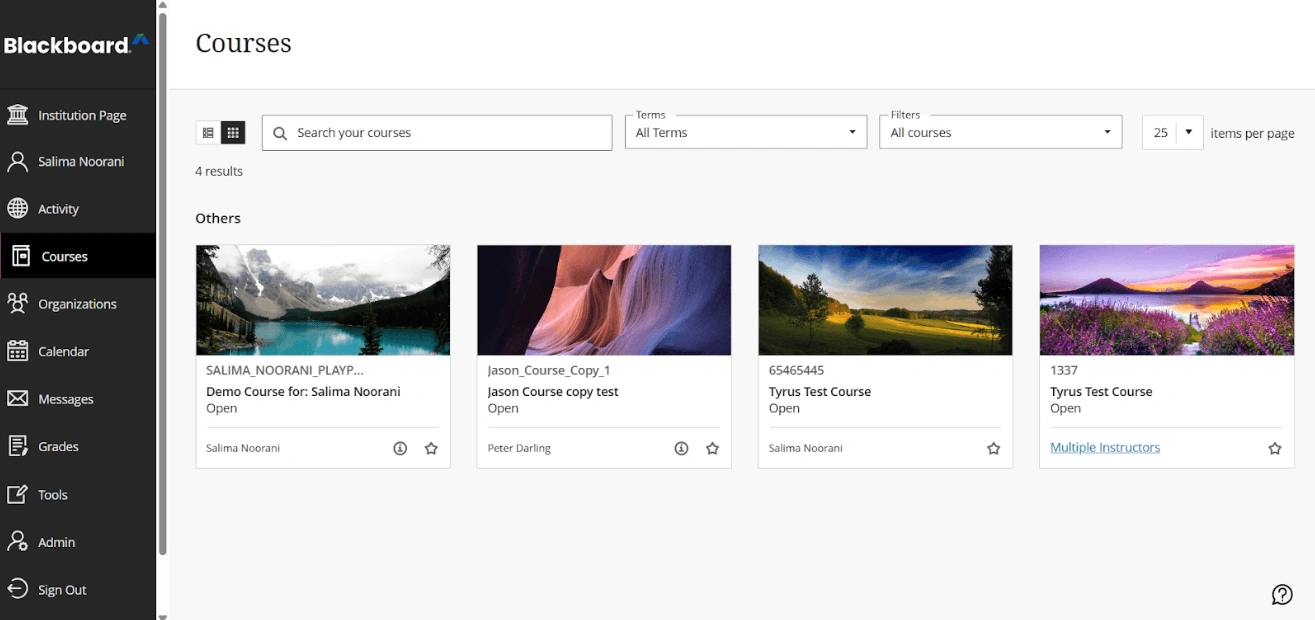1315x620 pixels.
Task: Select Organizations in sidebar
Action: [x=77, y=304]
